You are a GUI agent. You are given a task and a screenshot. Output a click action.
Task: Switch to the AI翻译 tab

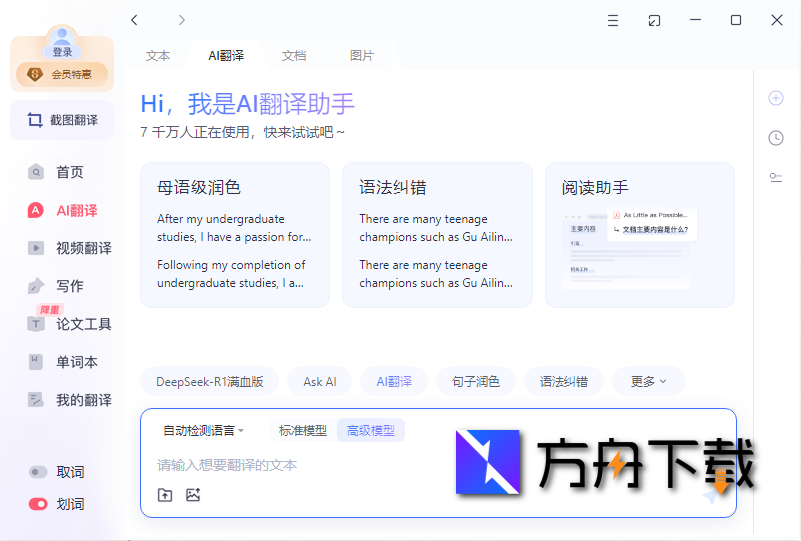pyautogui.click(x=226, y=56)
